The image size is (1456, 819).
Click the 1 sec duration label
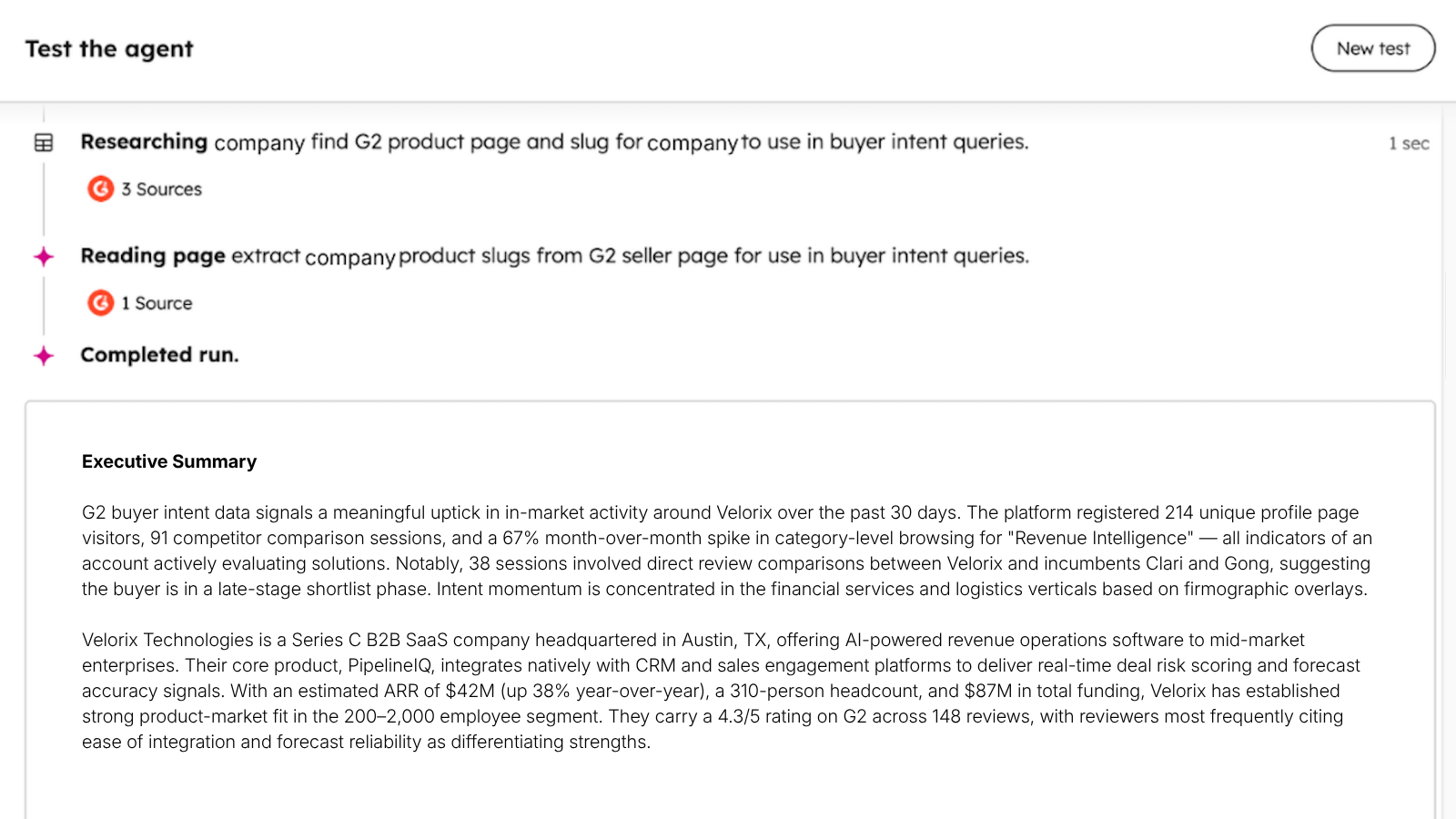(1408, 143)
